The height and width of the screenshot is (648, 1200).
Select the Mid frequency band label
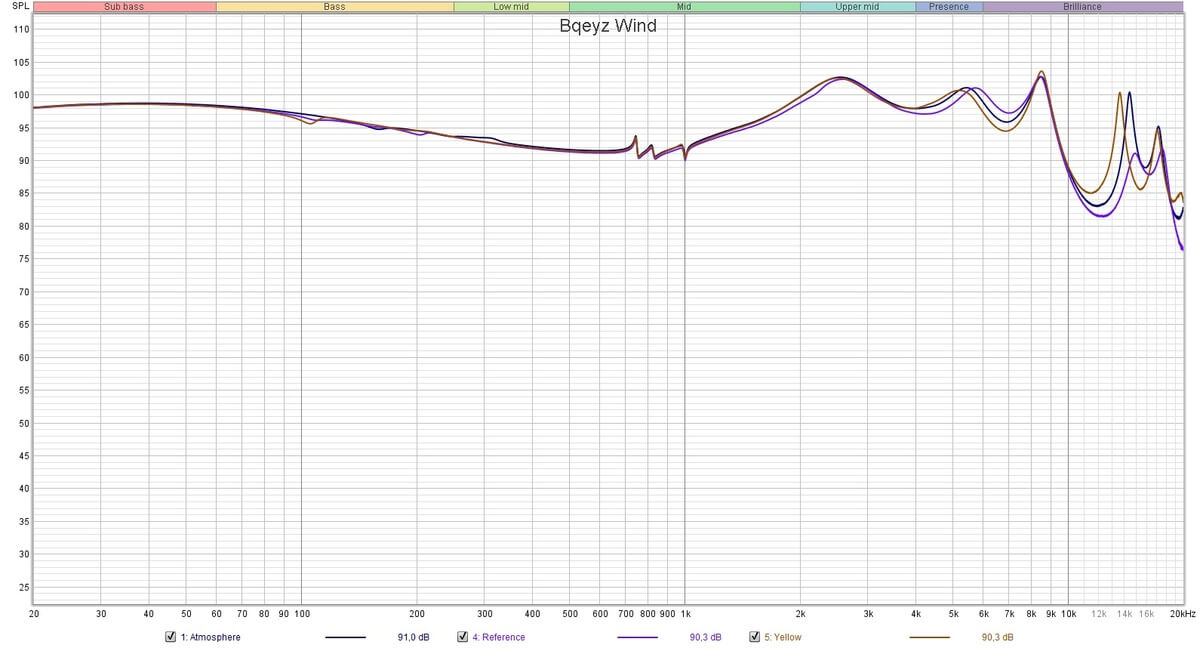pyautogui.click(x=684, y=7)
